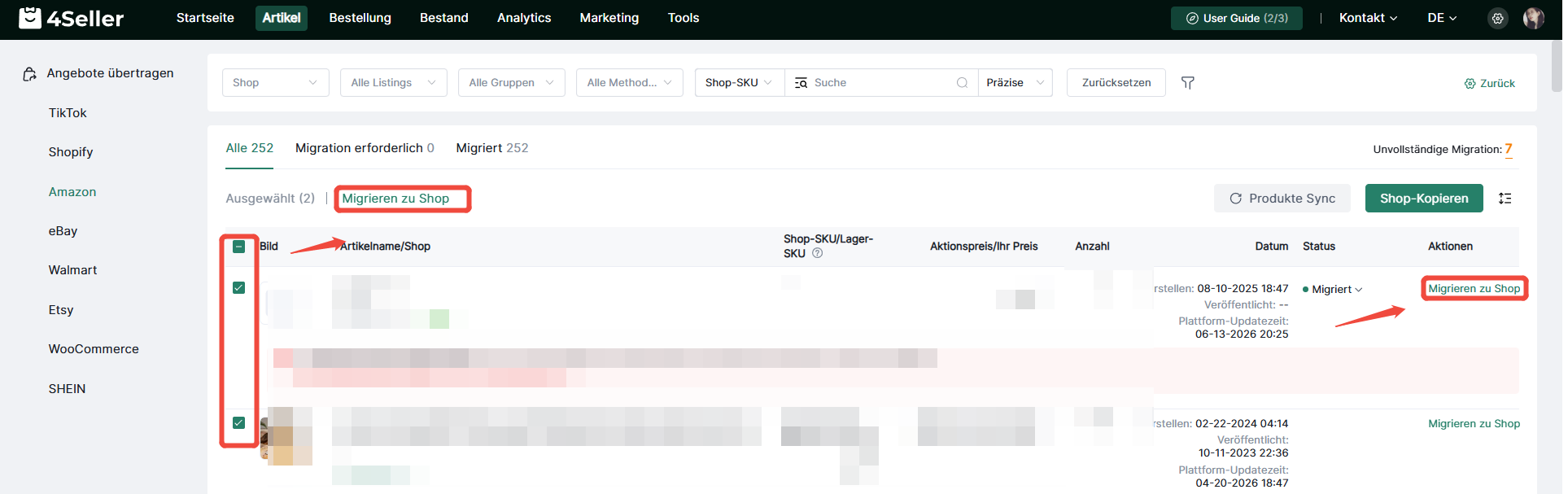
Task: Click the Artikelname/Shop column header
Action: click(x=385, y=247)
